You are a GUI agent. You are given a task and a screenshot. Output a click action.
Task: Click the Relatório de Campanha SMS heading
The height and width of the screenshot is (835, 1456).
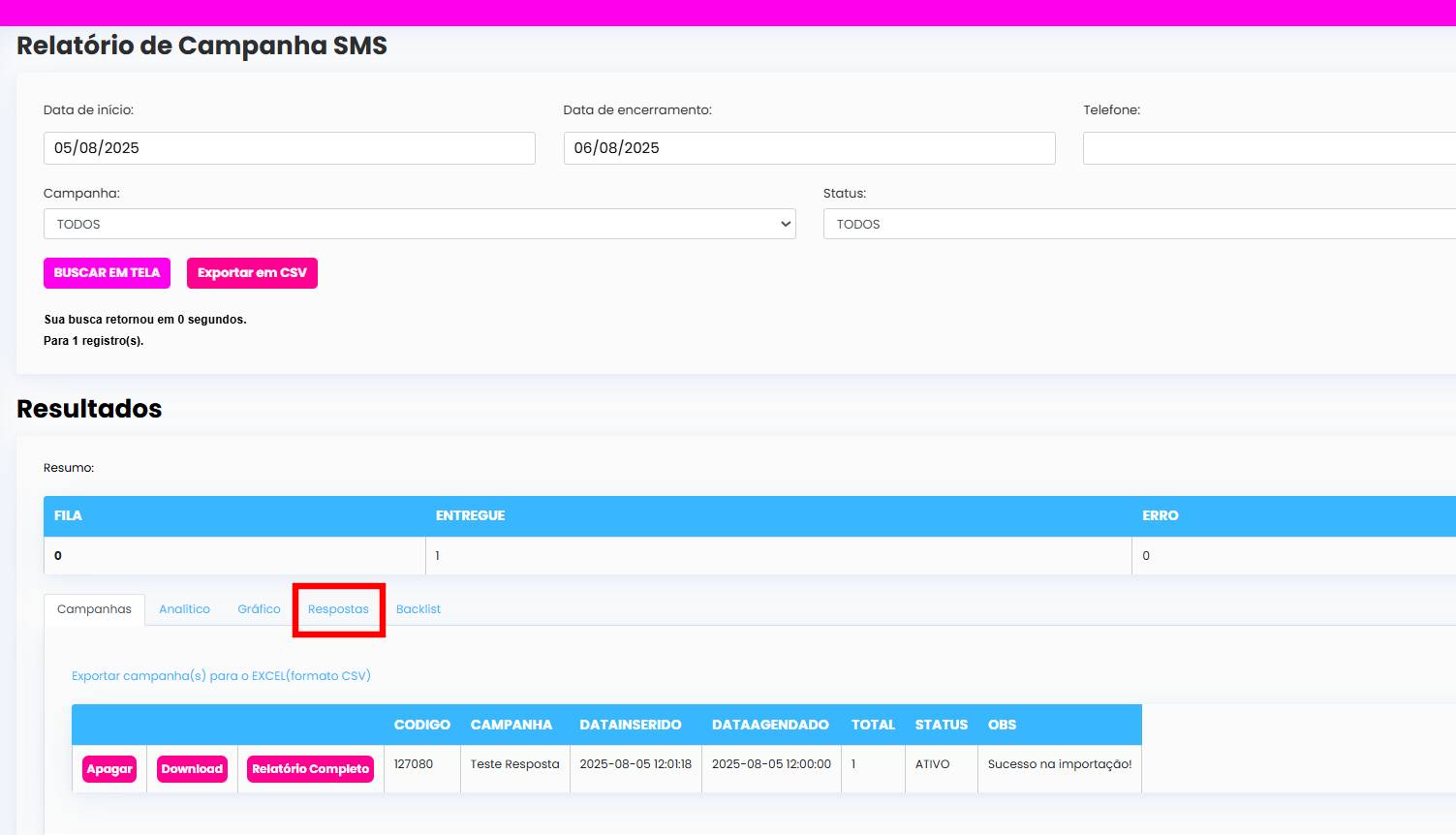click(x=201, y=46)
